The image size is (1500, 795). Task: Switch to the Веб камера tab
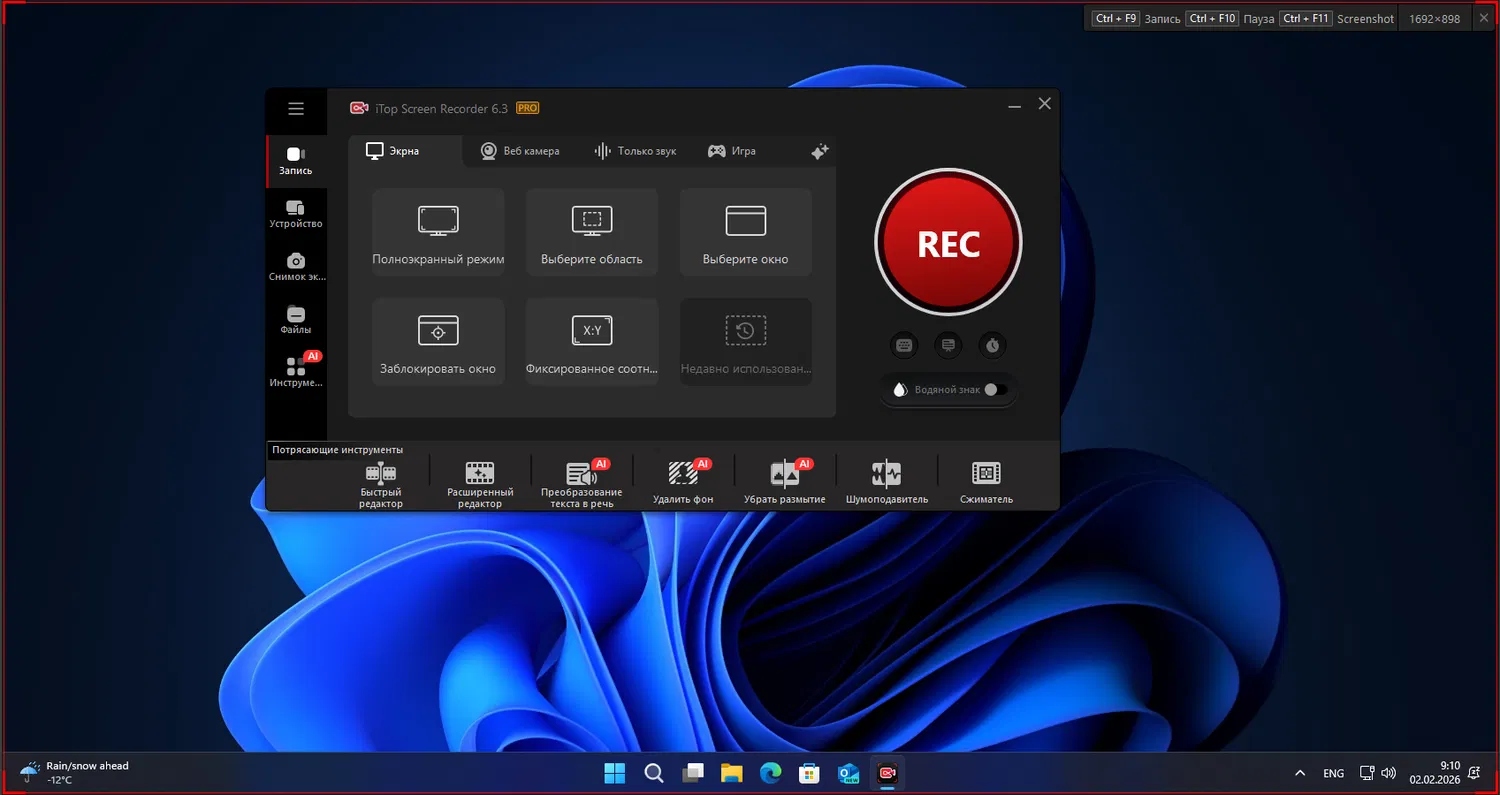pos(520,151)
